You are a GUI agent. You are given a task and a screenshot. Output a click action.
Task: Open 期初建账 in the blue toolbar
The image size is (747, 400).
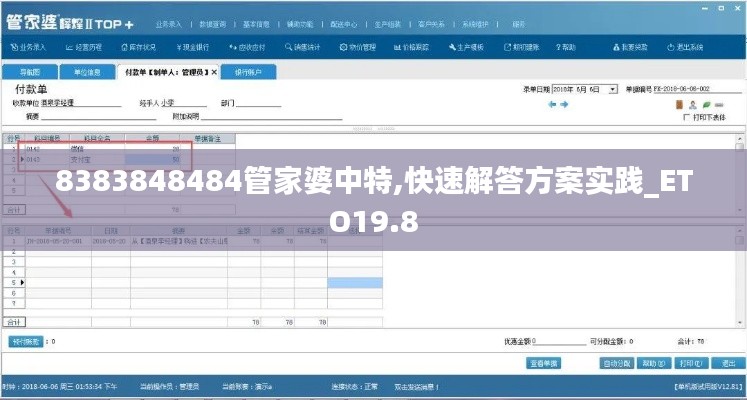521,48
